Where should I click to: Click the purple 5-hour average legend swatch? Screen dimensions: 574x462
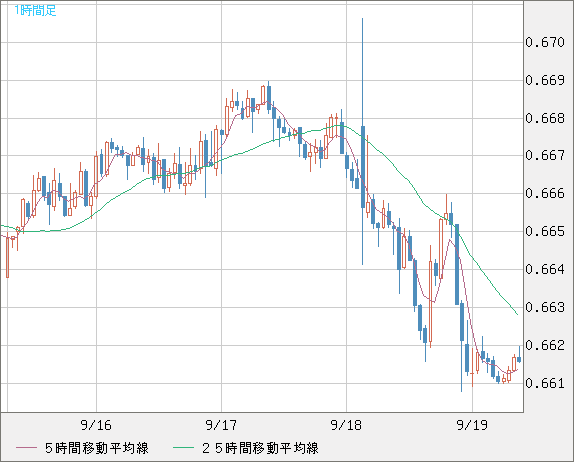click(26, 448)
